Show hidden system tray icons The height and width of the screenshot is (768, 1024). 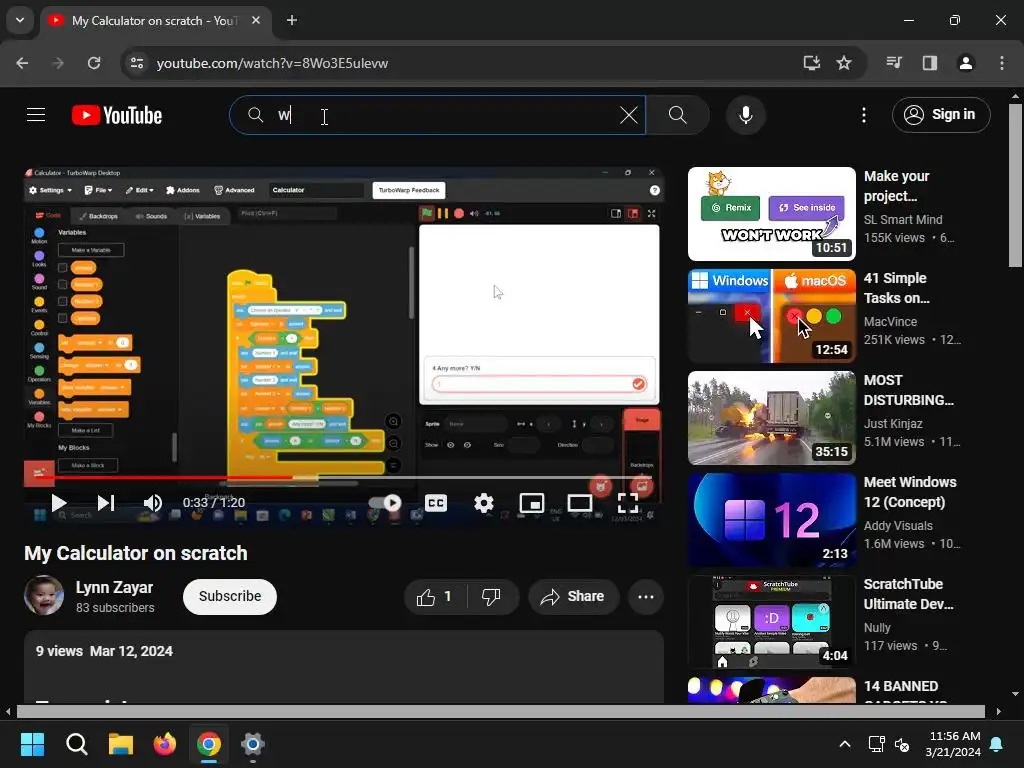pos(844,744)
